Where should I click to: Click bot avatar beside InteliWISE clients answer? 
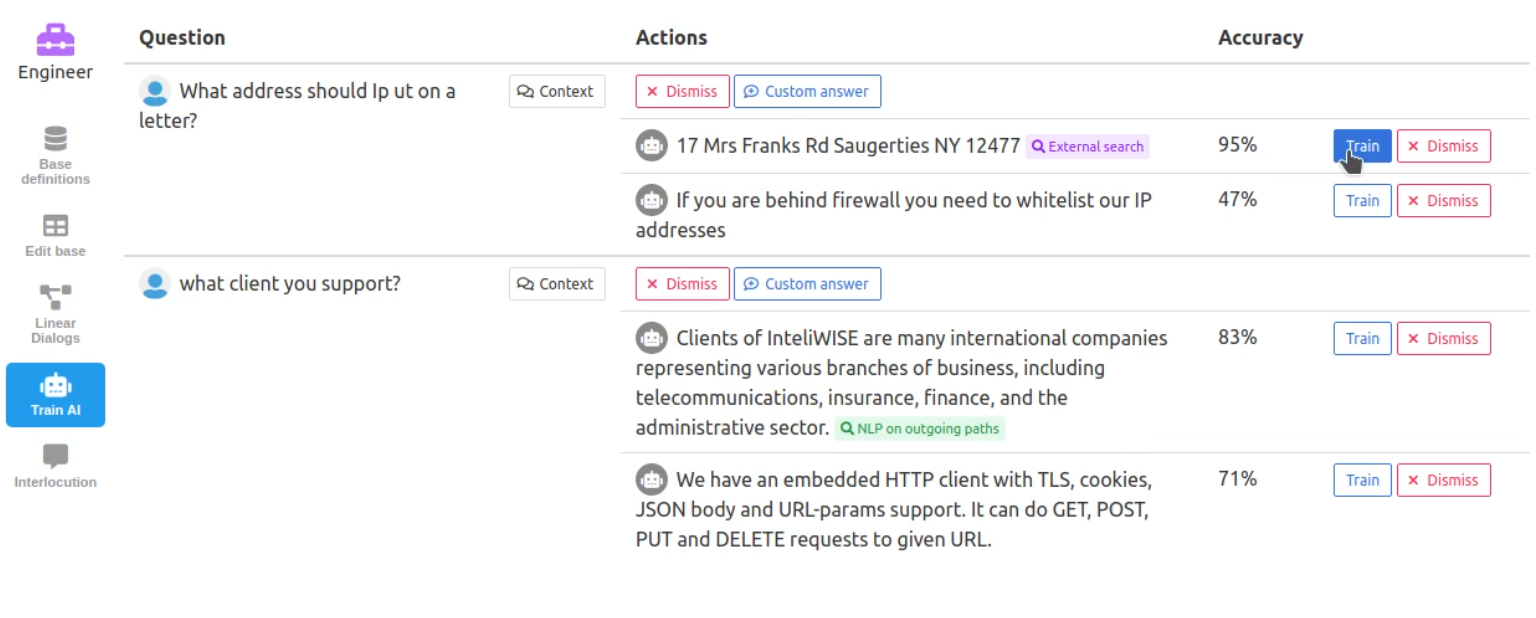click(652, 338)
